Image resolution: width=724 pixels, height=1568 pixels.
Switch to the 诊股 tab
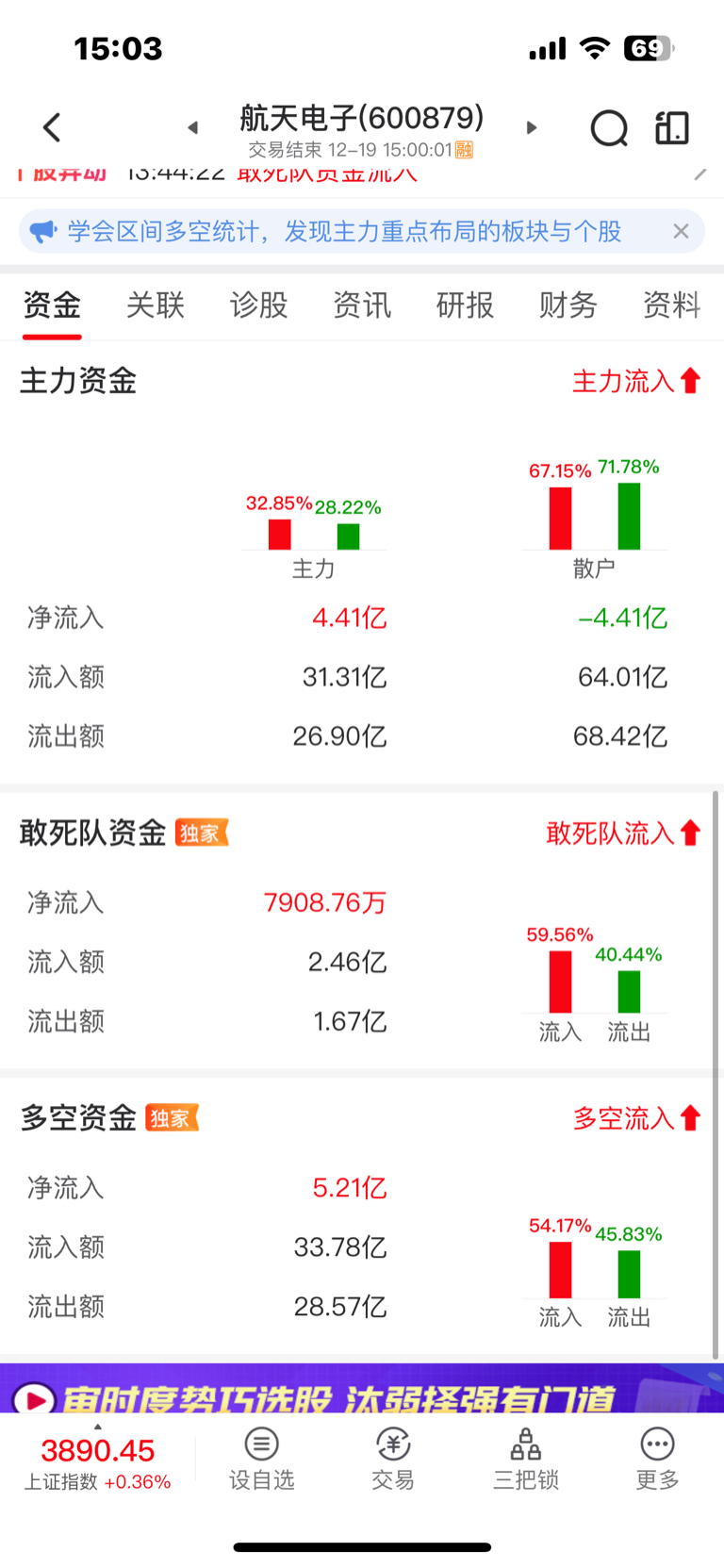click(x=258, y=305)
